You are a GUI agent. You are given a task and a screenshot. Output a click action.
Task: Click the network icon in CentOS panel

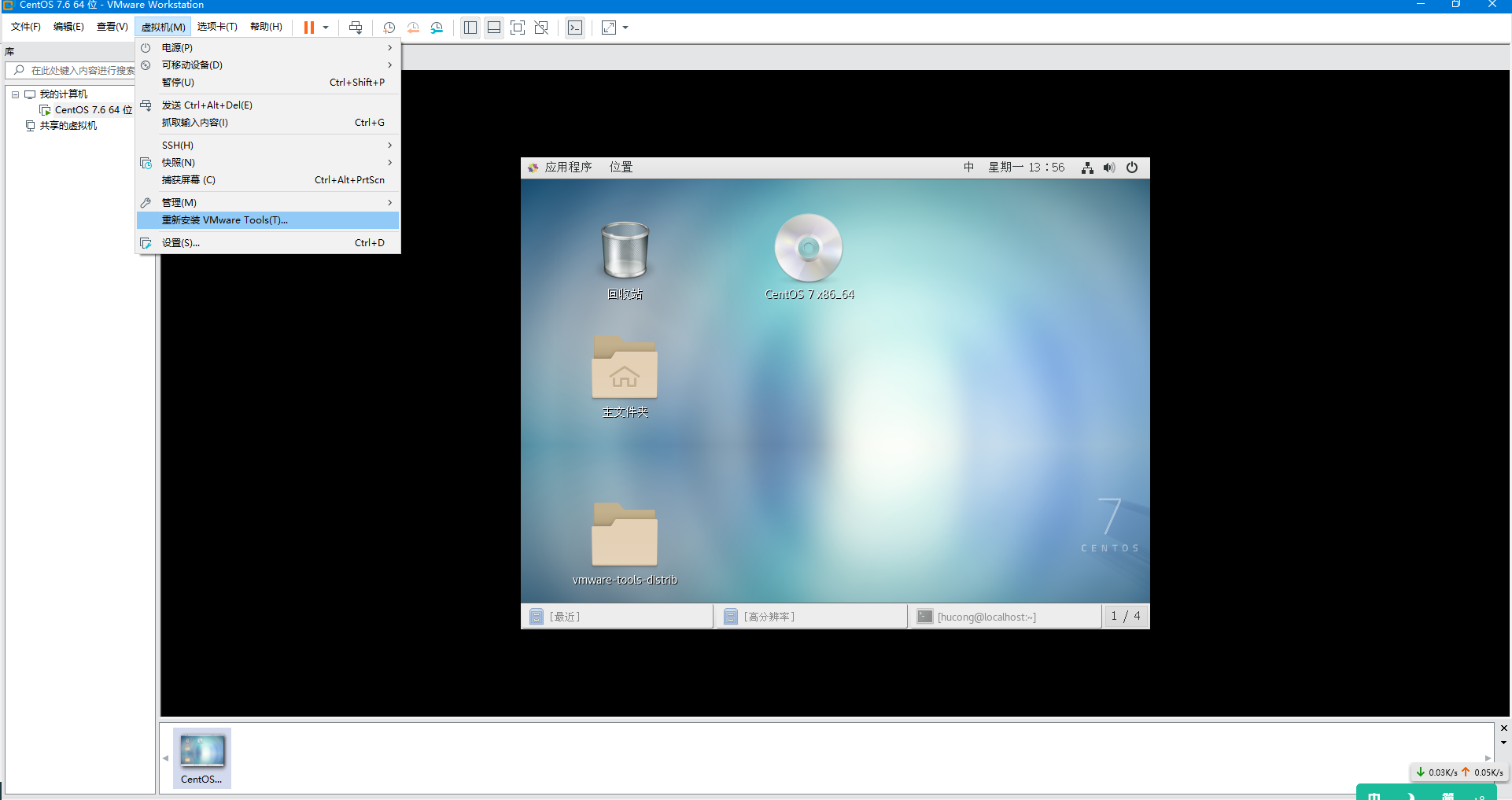pyautogui.click(x=1087, y=168)
